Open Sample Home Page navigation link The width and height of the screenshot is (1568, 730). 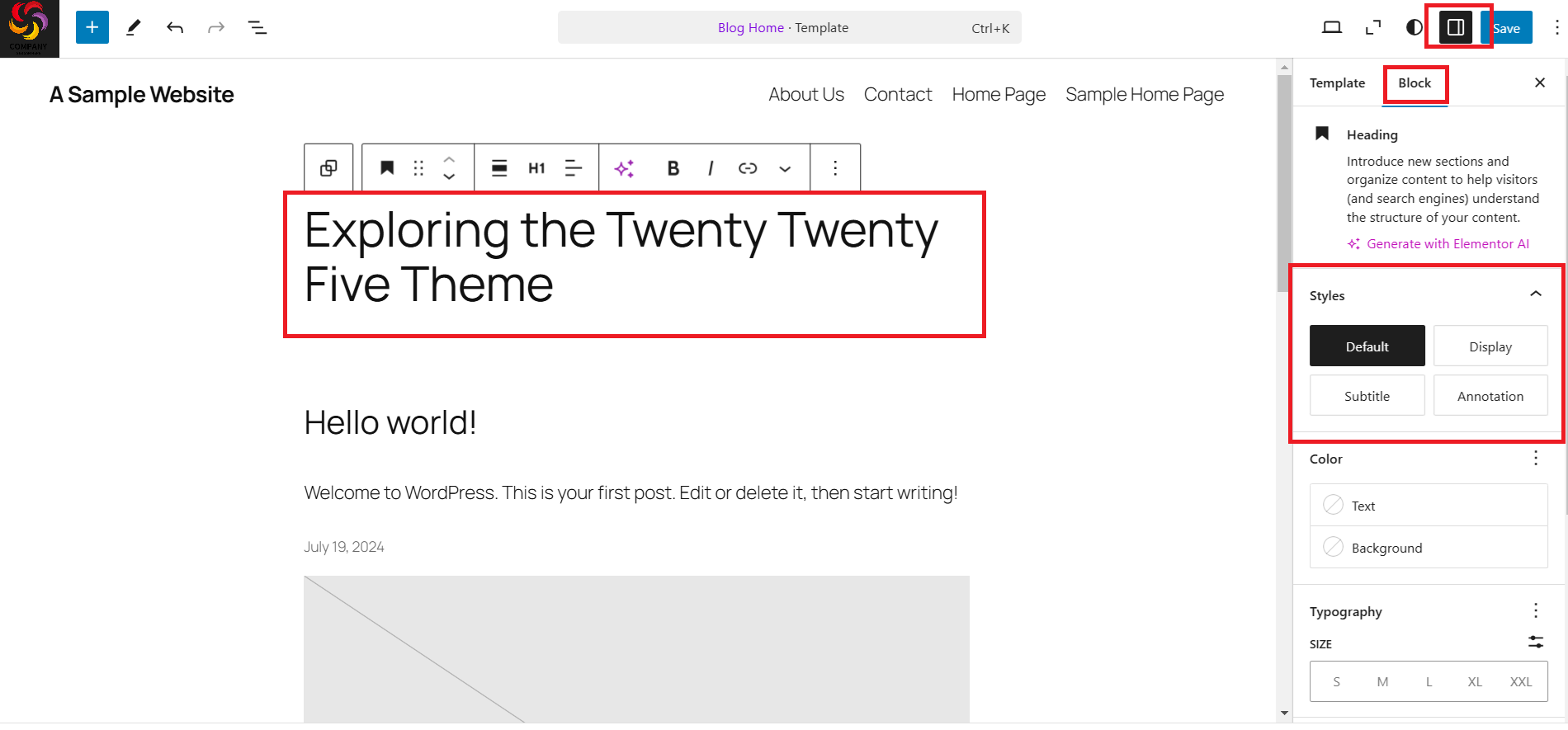pyautogui.click(x=1145, y=95)
